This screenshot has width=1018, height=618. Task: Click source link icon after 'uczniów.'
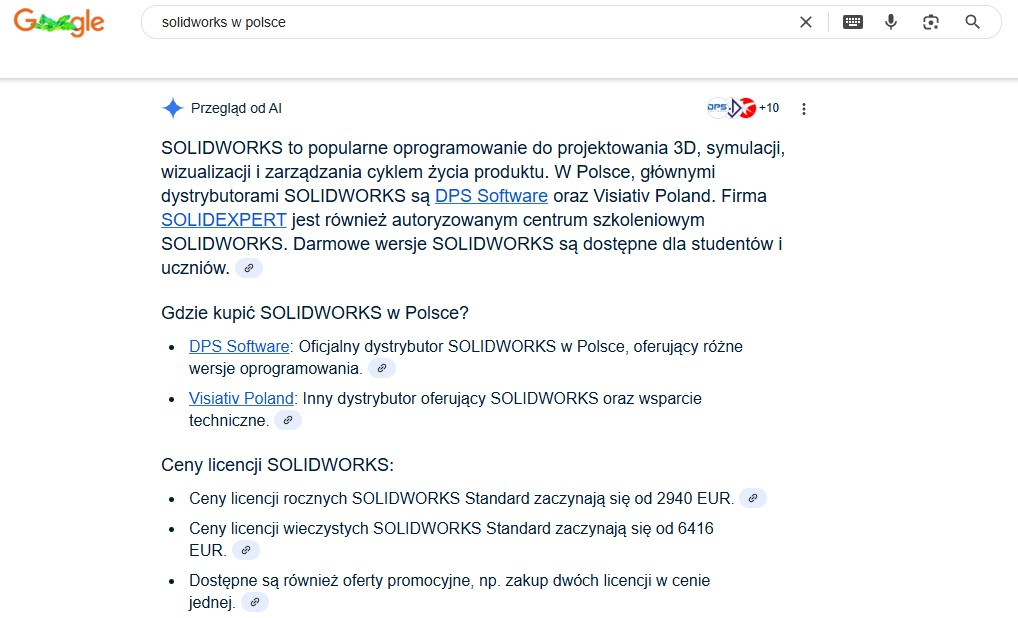[249, 268]
